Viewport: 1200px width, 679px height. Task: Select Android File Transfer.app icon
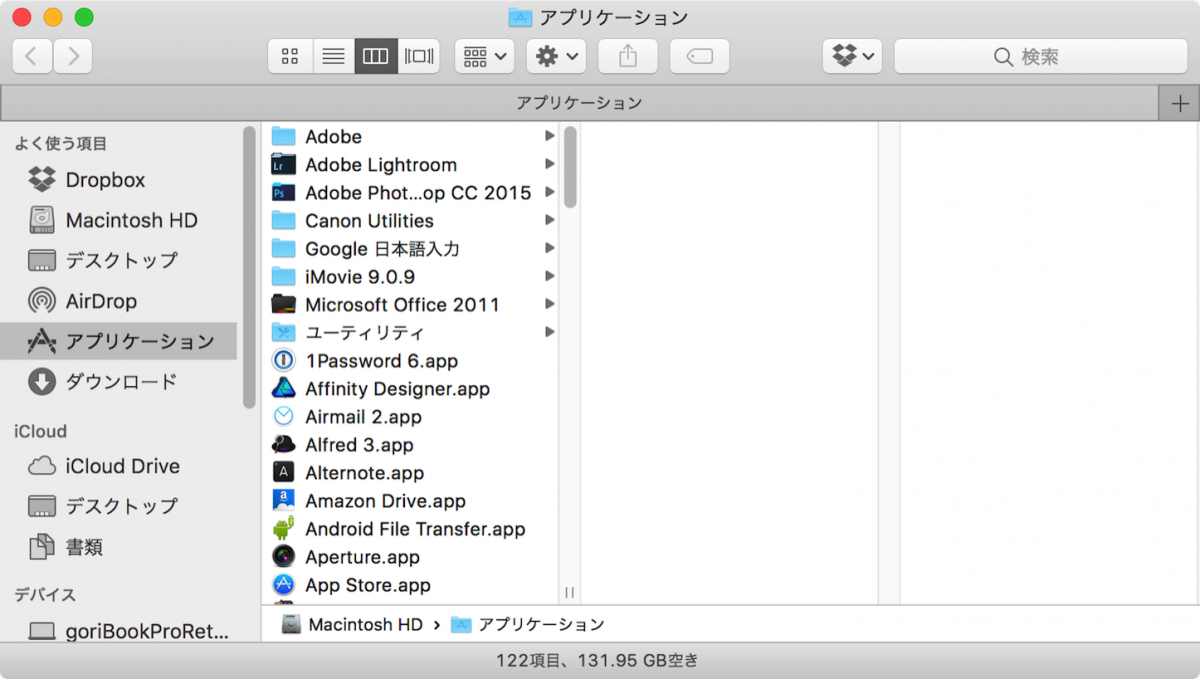(284, 529)
